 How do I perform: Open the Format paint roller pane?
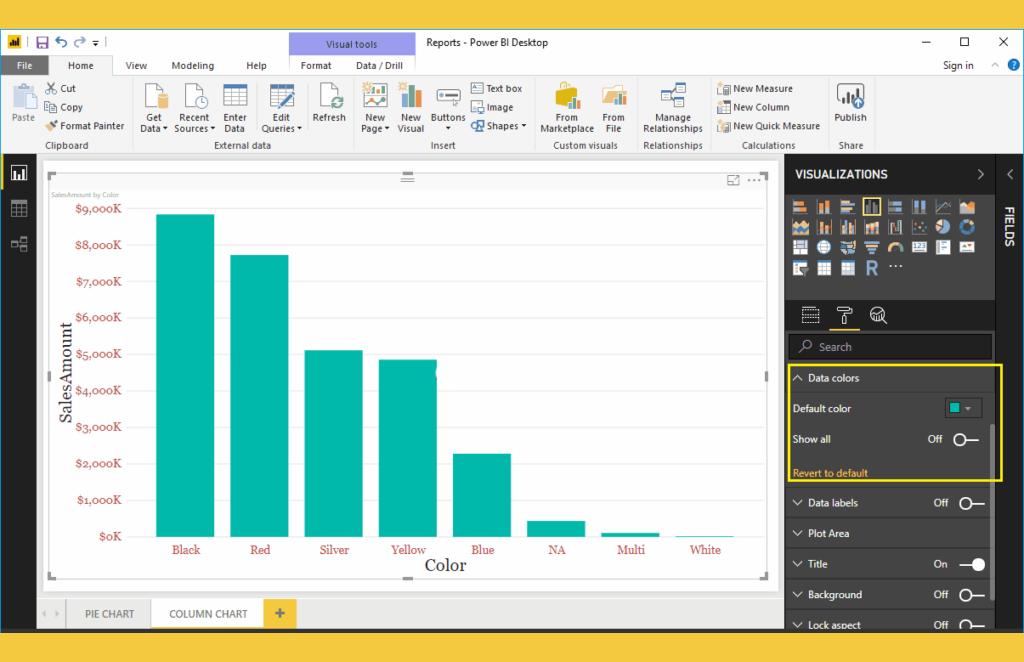pyautogui.click(x=844, y=316)
